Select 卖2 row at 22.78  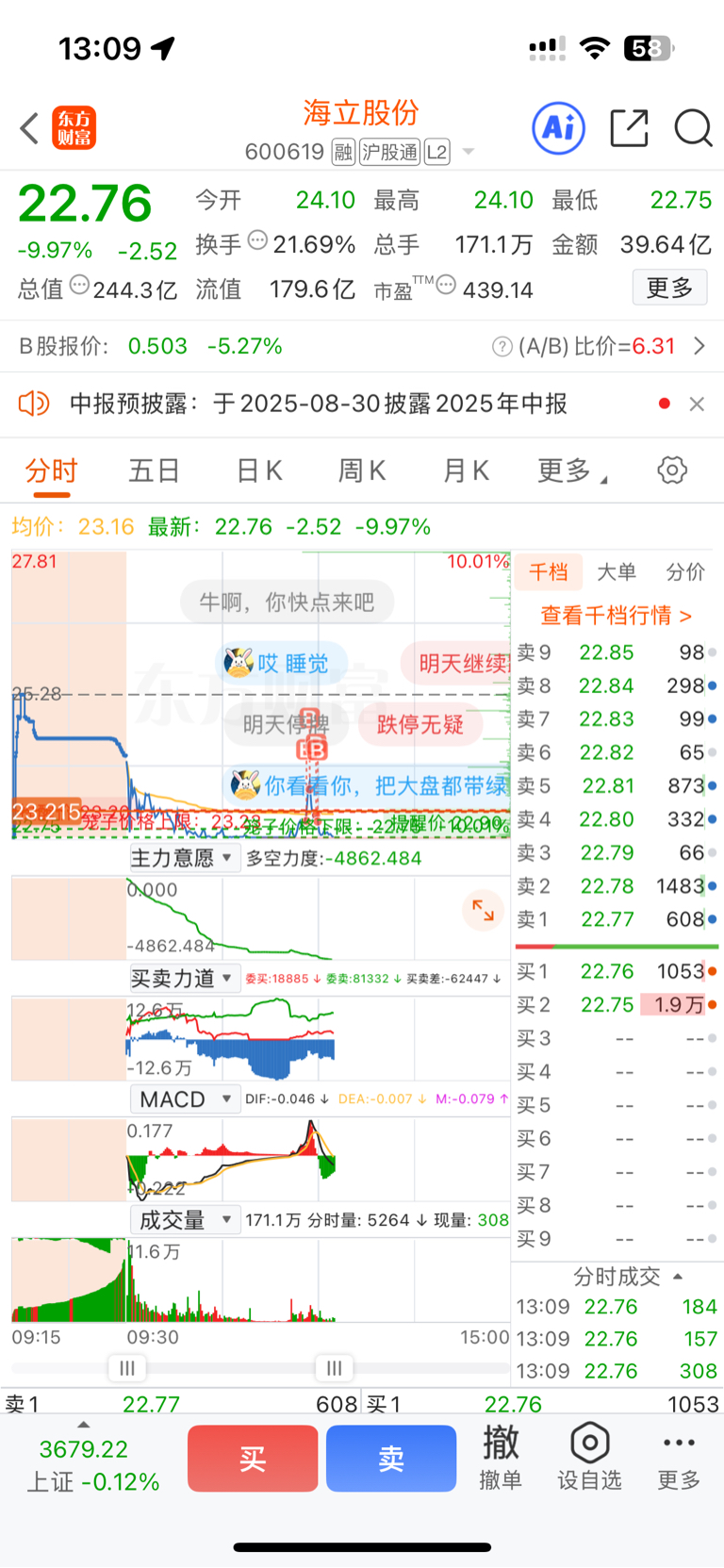tap(617, 886)
